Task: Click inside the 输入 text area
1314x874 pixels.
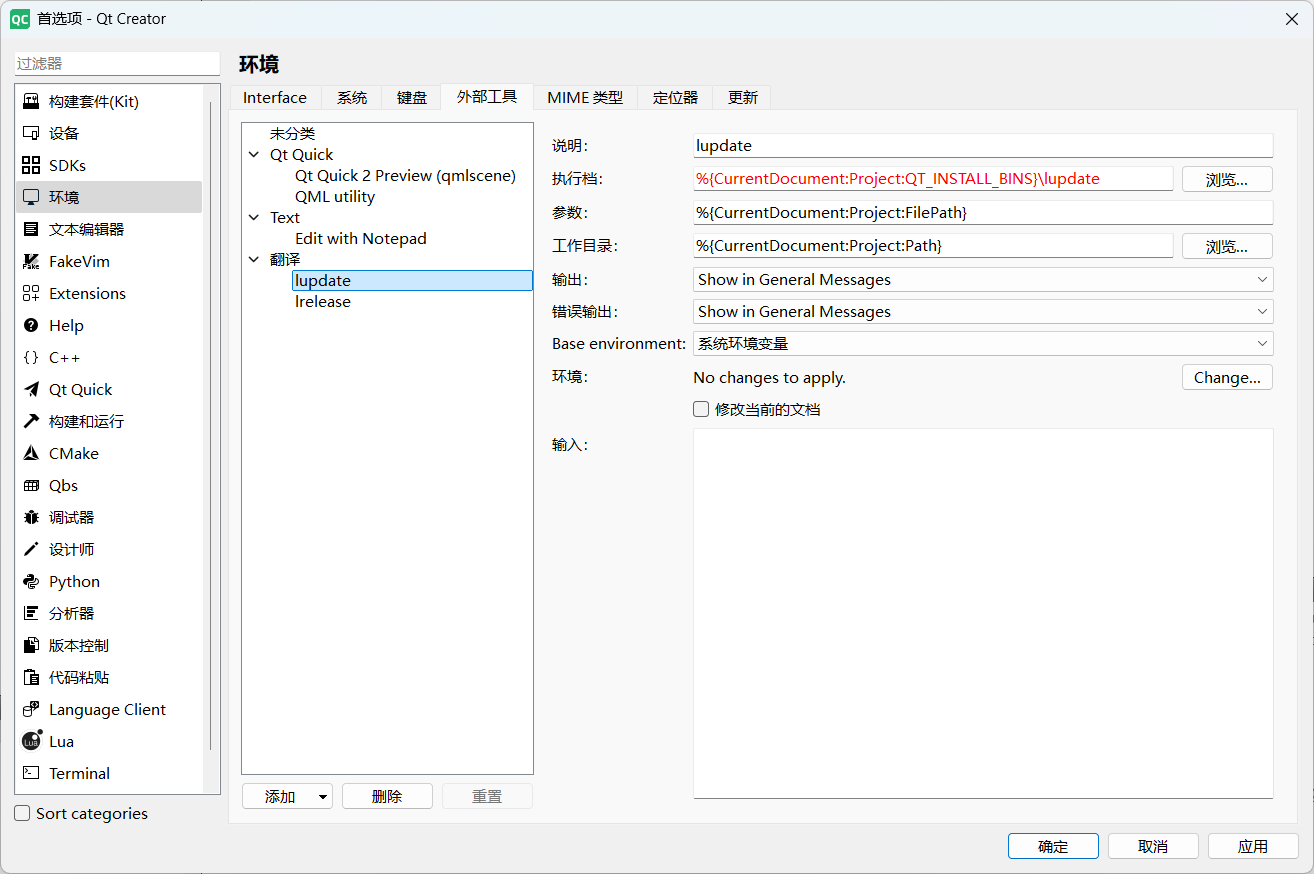Action: tap(983, 614)
